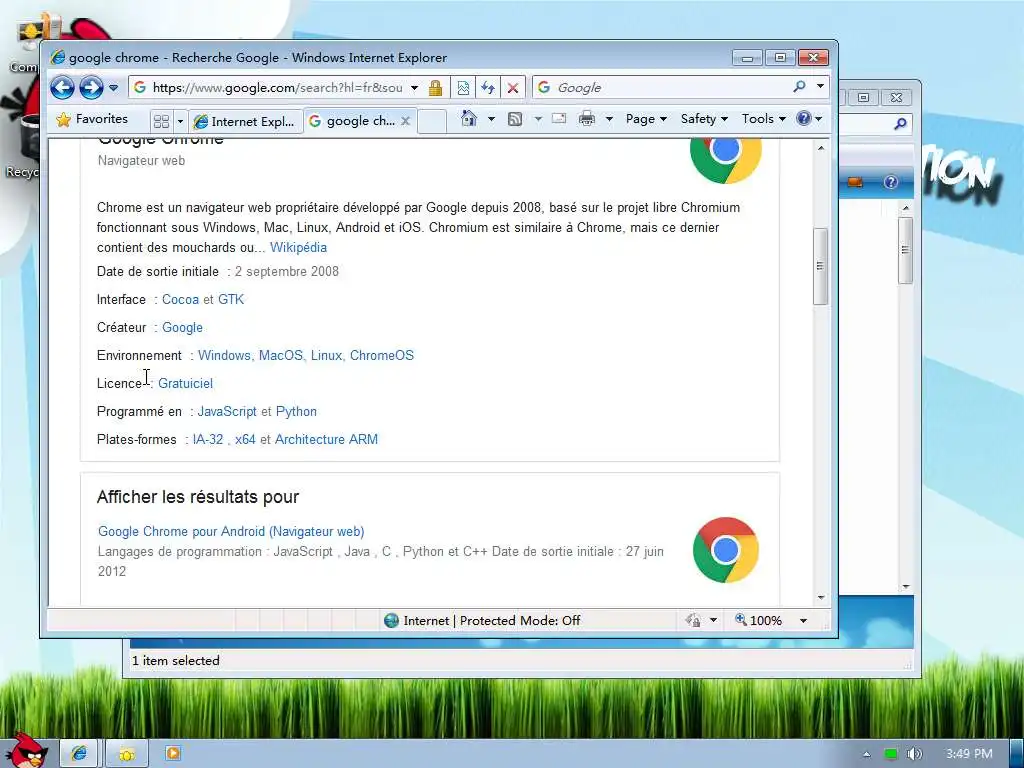Viewport: 1024px width, 768px height.
Task: Open the Page menu
Action: pos(646,119)
